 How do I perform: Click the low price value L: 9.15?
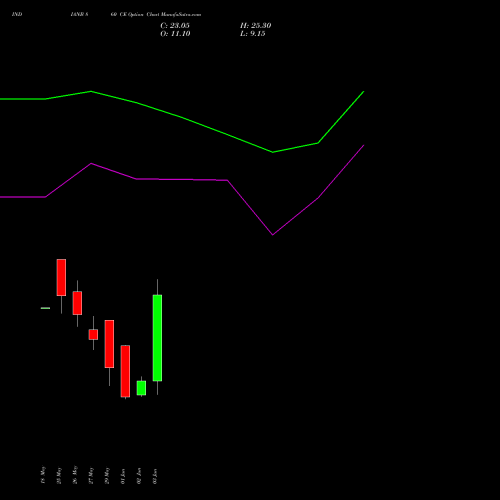[x=253, y=34]
